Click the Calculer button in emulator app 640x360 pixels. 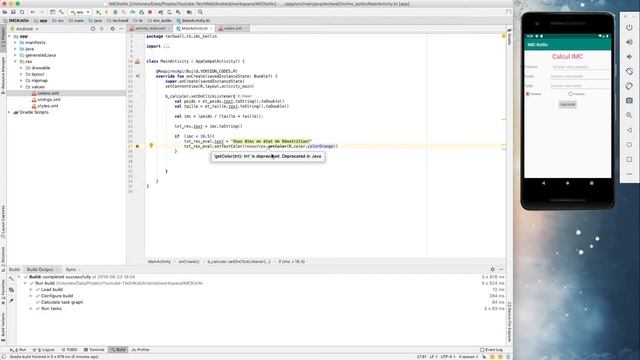tap(567, 104)
